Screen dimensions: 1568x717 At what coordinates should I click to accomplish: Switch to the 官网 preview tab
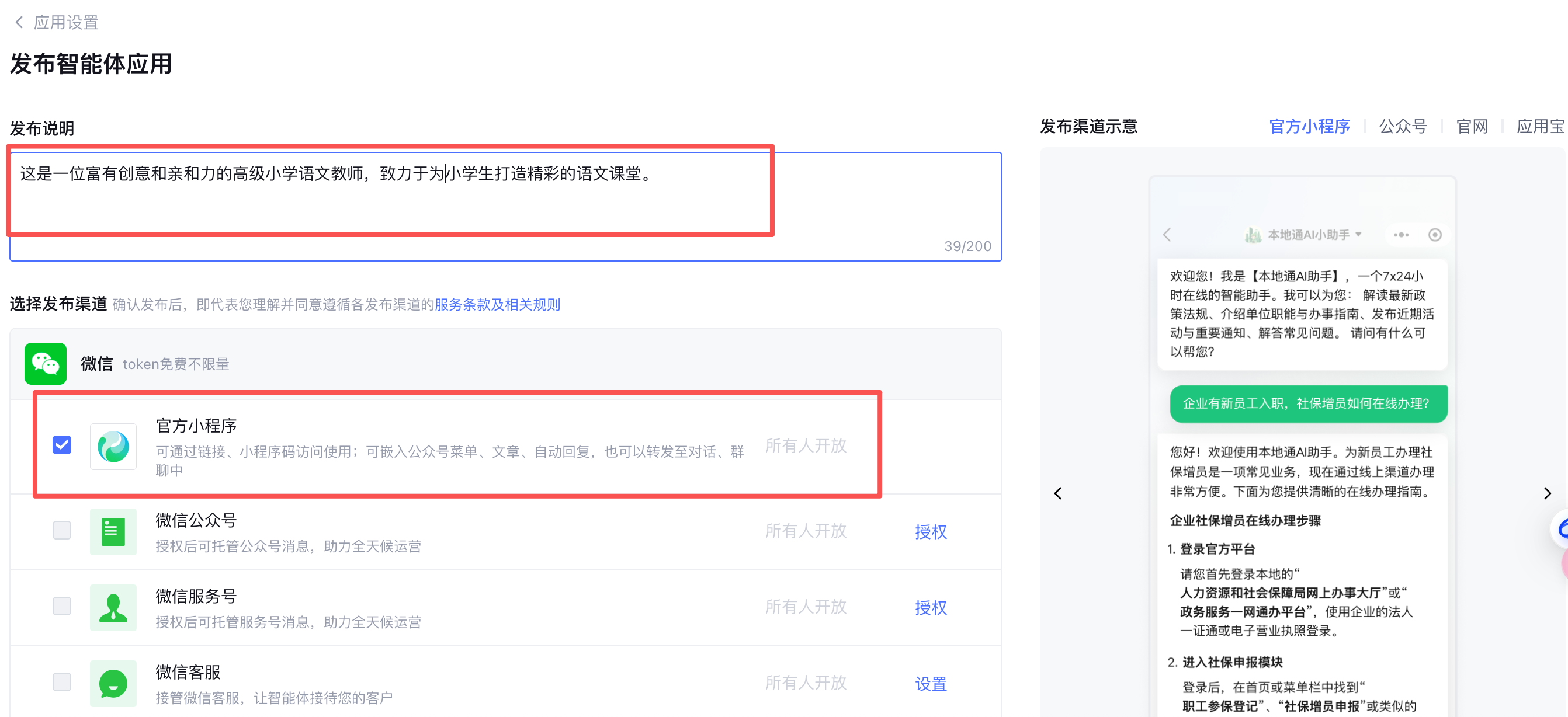tap(1471, 127)
